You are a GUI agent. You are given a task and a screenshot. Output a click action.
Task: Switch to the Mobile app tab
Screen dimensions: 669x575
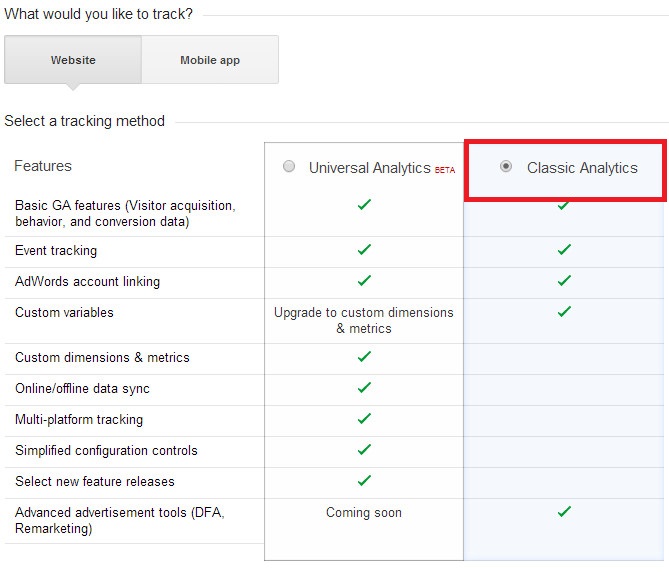click(210, 60)
